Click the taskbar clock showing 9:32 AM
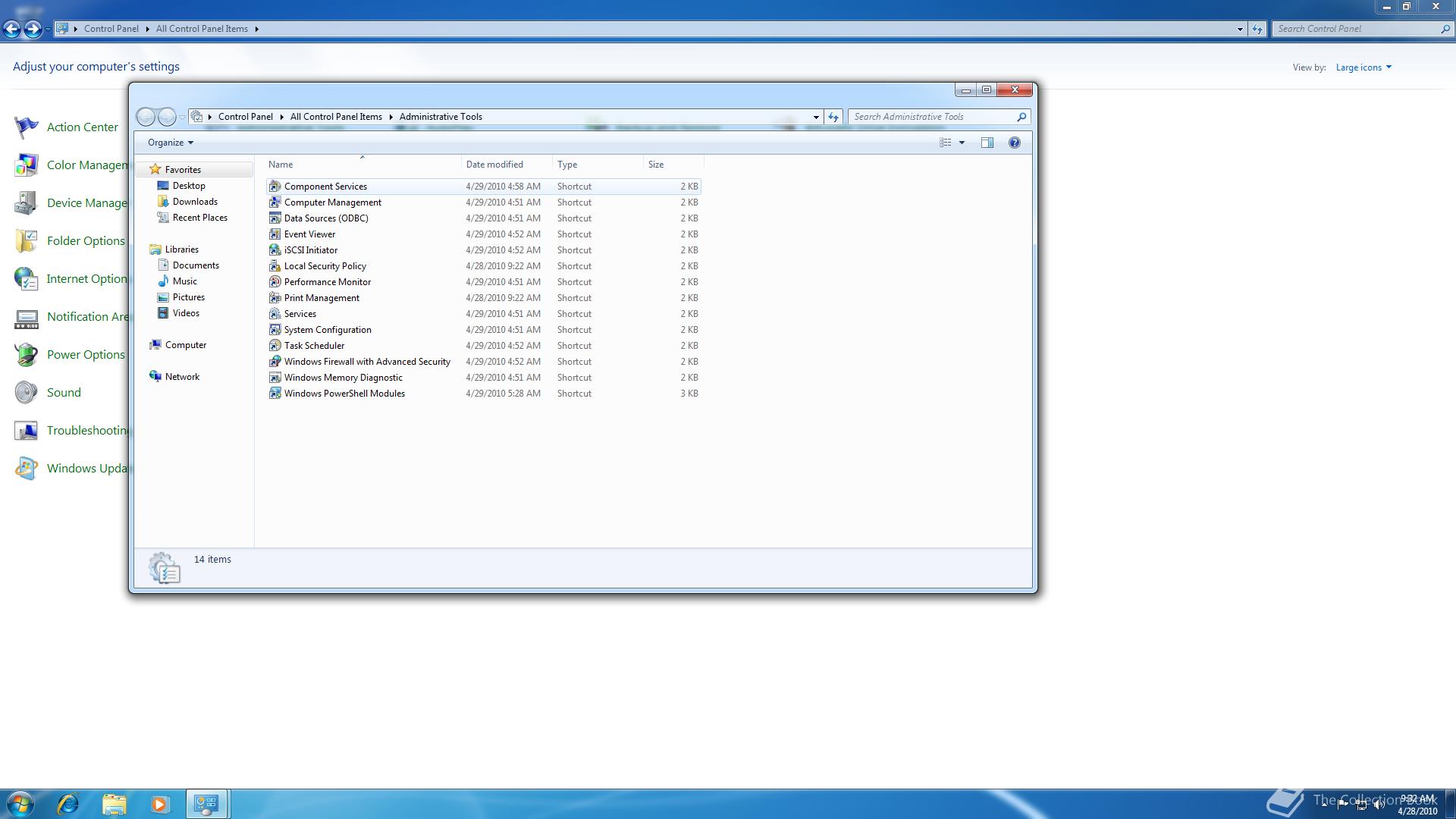Screen dimensions: 1456x819 tap(1417, 805)
